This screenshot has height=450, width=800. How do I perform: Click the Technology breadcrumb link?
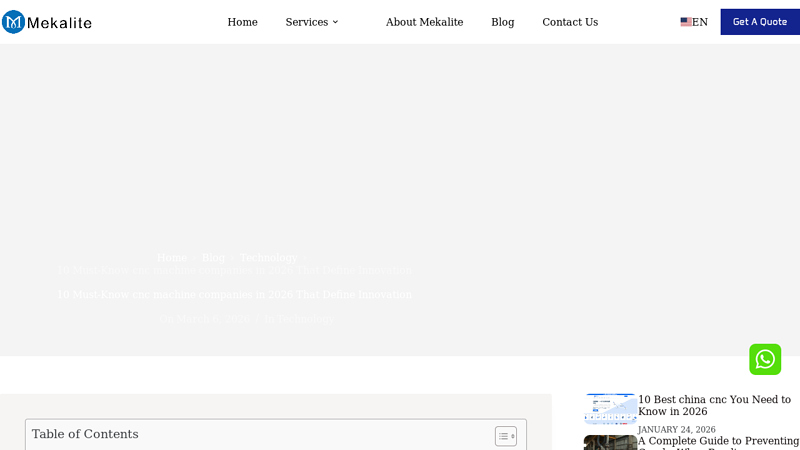tap(268, 258)
